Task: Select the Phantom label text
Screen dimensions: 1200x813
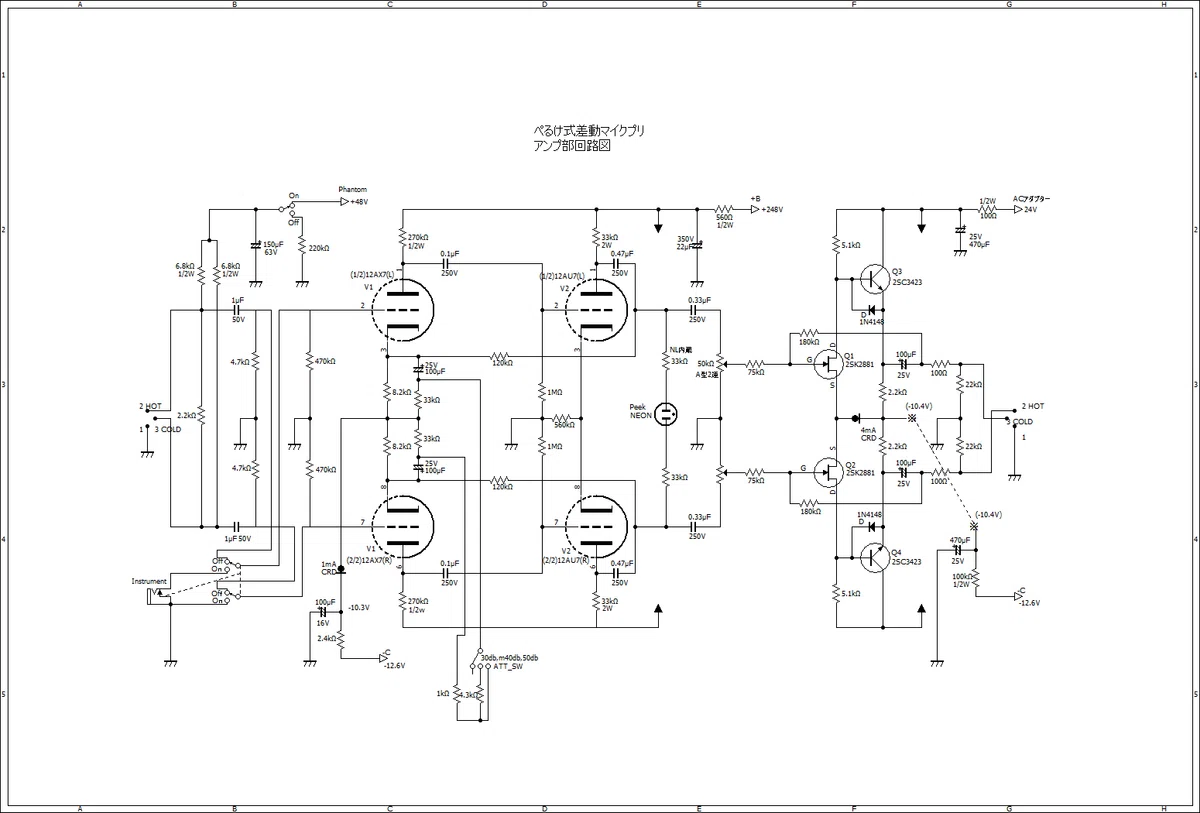Action: (353, 189)
